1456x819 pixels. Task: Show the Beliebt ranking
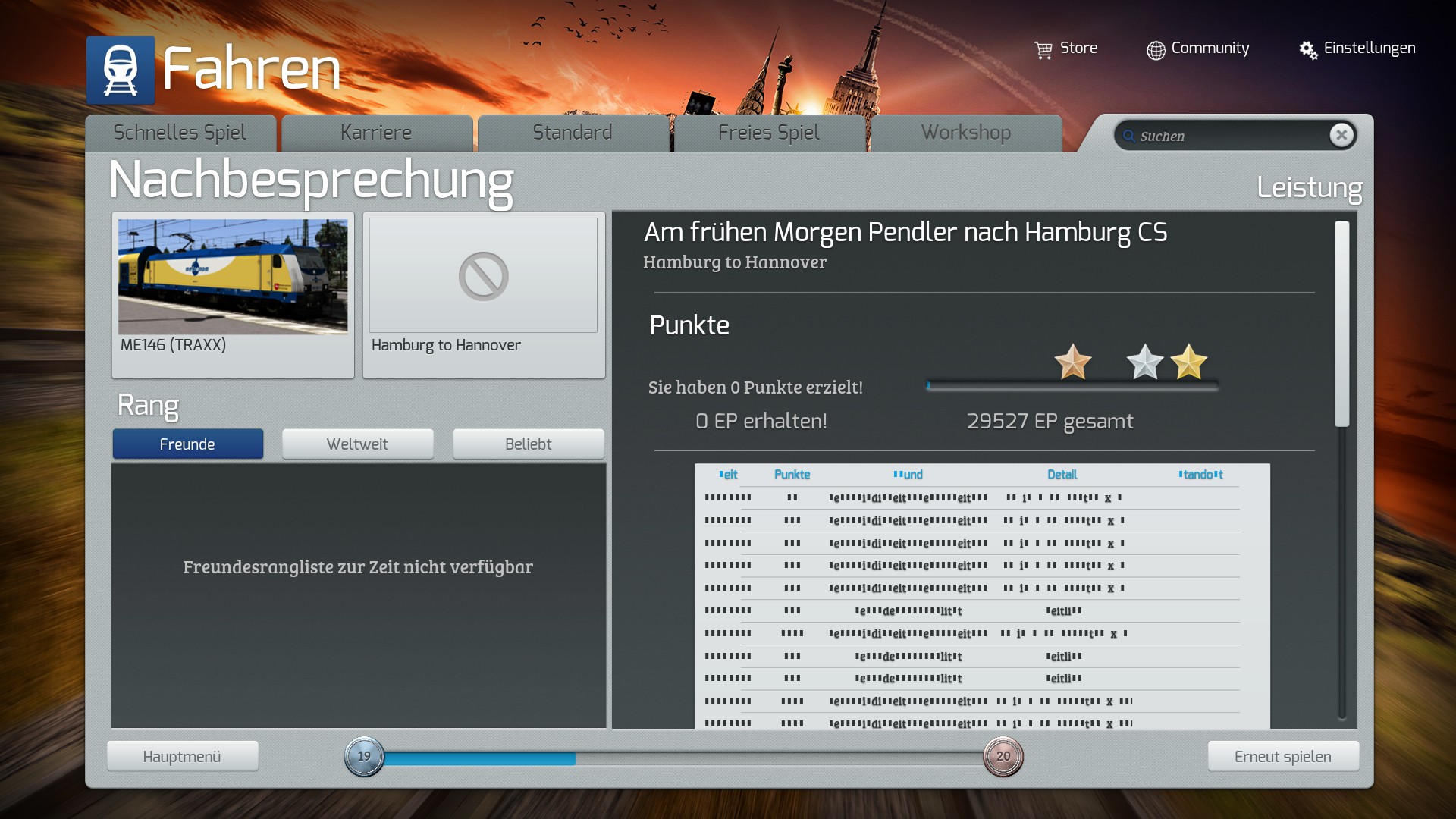pos(528,444)
